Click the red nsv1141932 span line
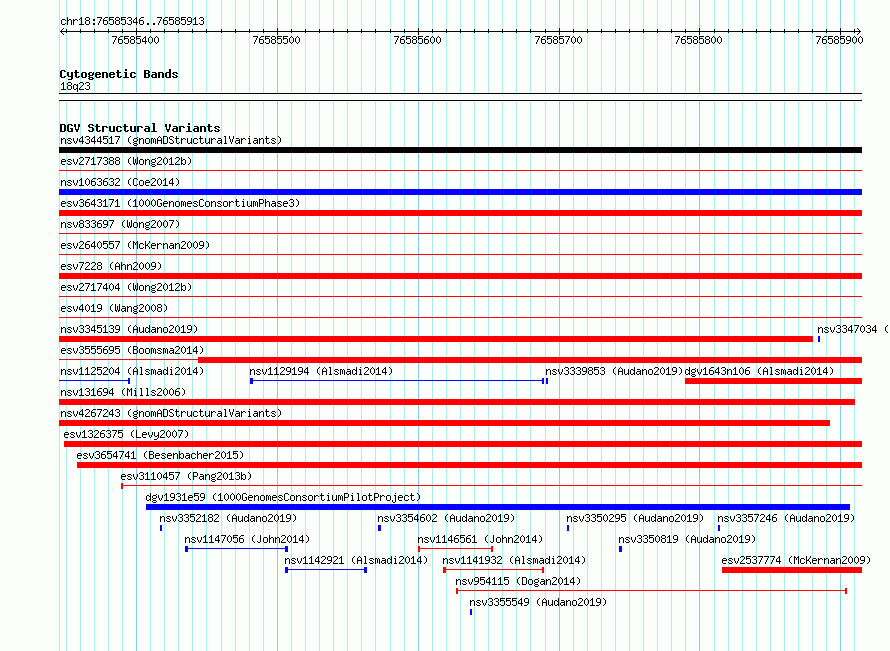The image size is (890, 651). point(493,570)
